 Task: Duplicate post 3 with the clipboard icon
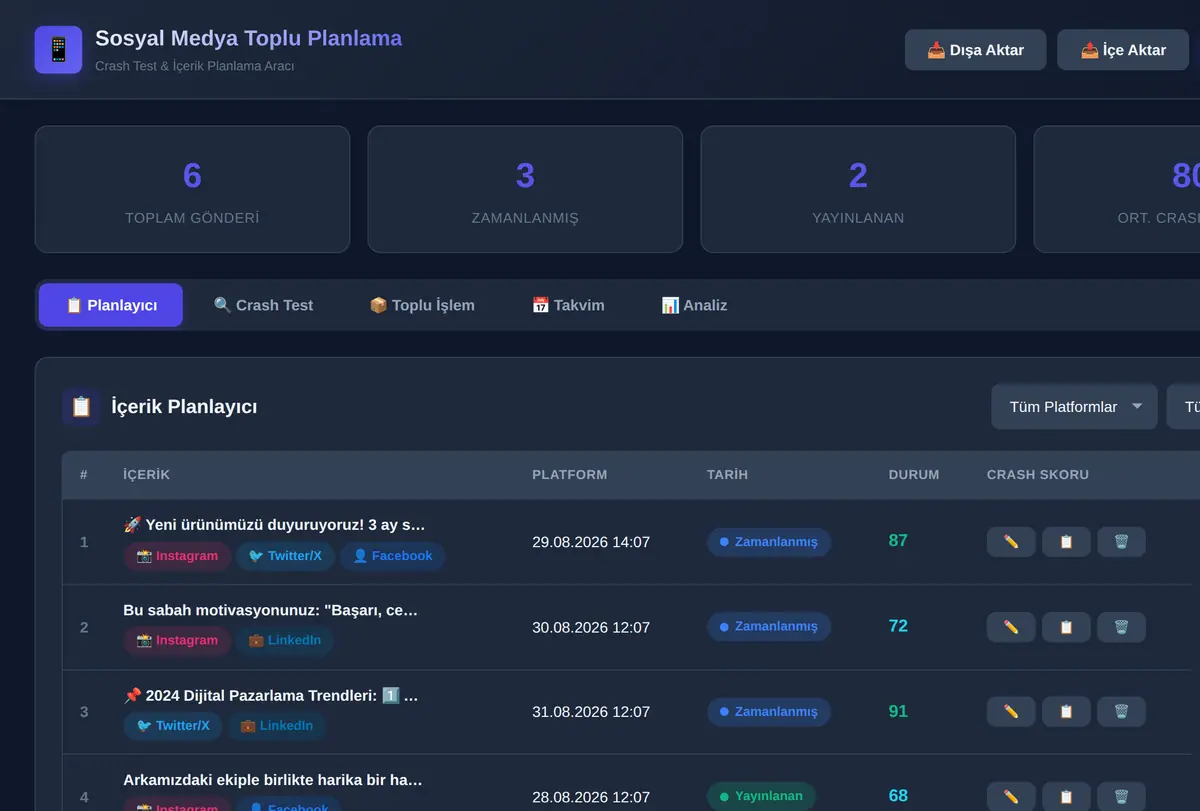click(1066, 712)
